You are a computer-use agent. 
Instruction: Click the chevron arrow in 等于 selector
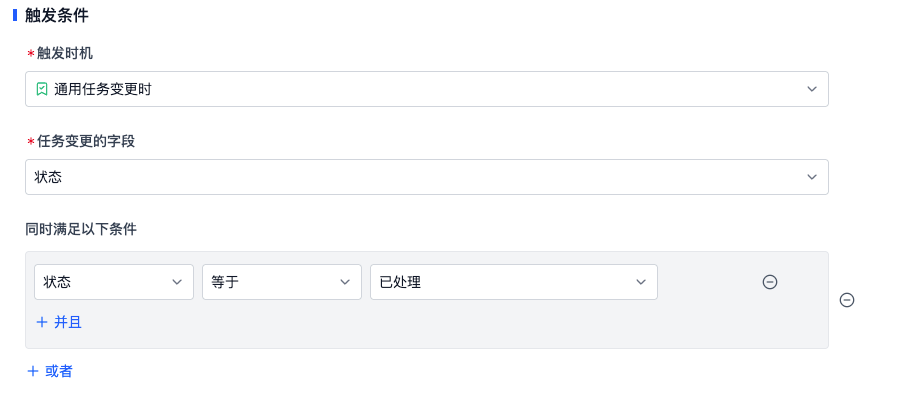[x=345, y=282]
